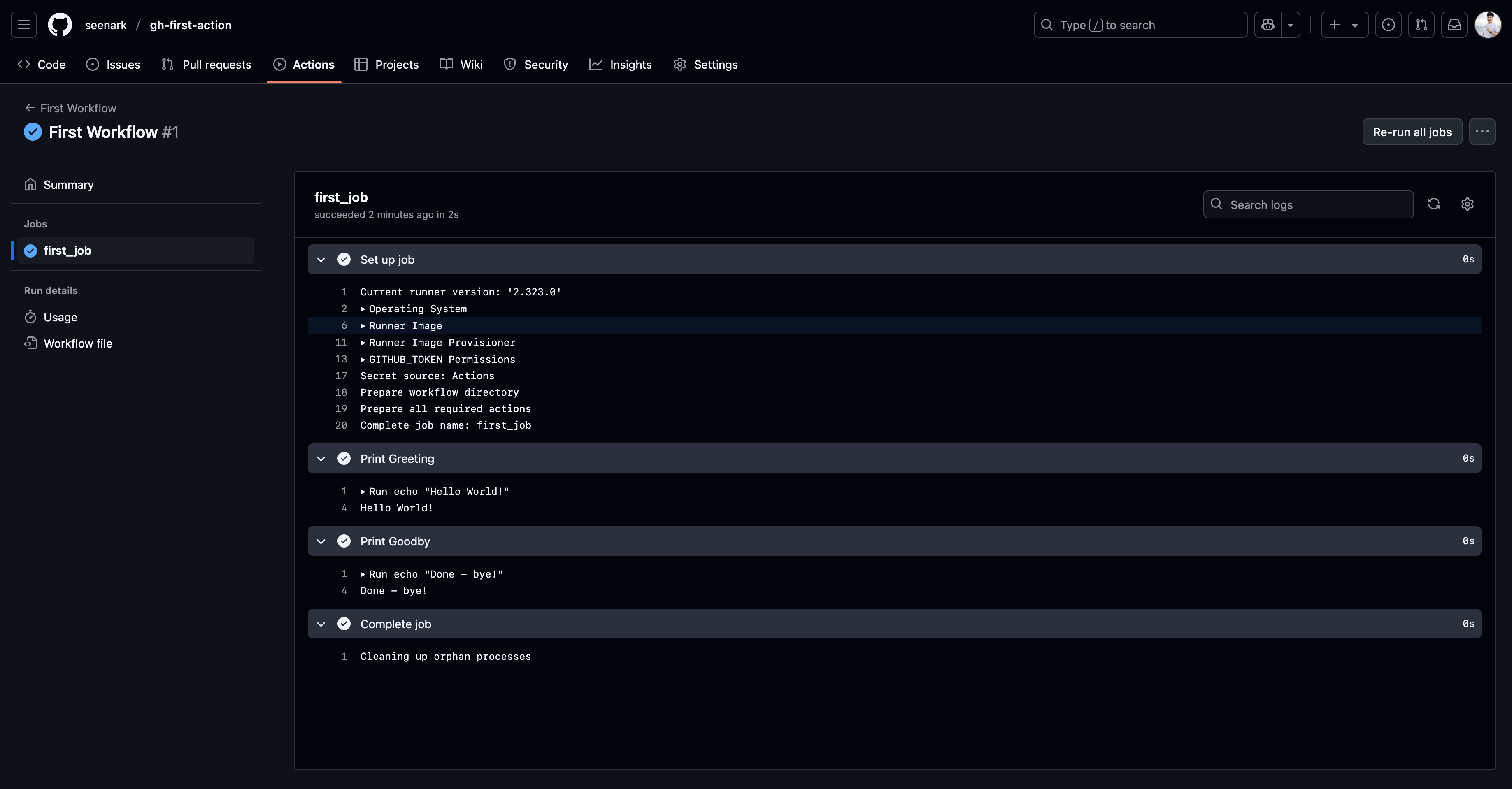Image resolution: width=1512 pixels, height=789 pixels.
Task: Open the hamburger navigation menu
Action: pos(23,25)
